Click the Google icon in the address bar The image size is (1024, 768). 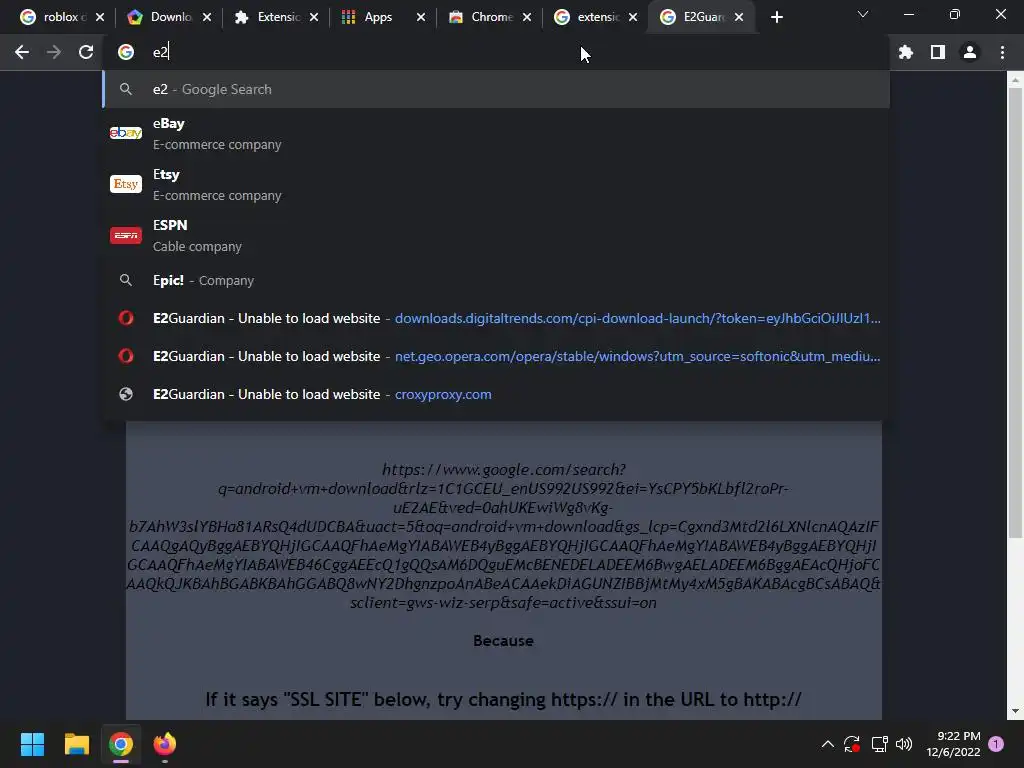125,52
